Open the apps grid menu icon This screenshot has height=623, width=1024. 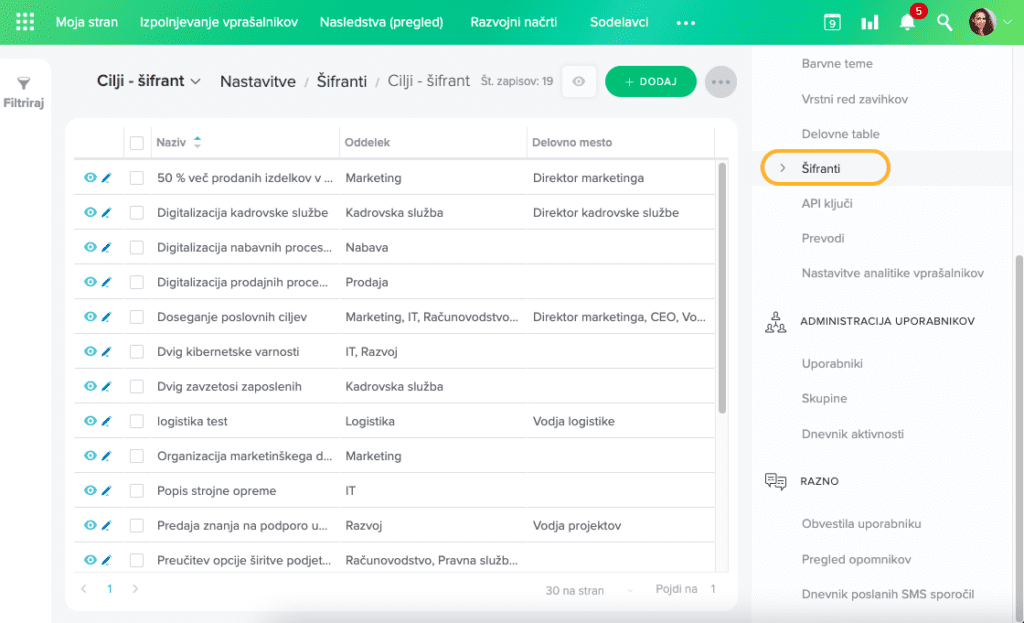click(25, 22)
